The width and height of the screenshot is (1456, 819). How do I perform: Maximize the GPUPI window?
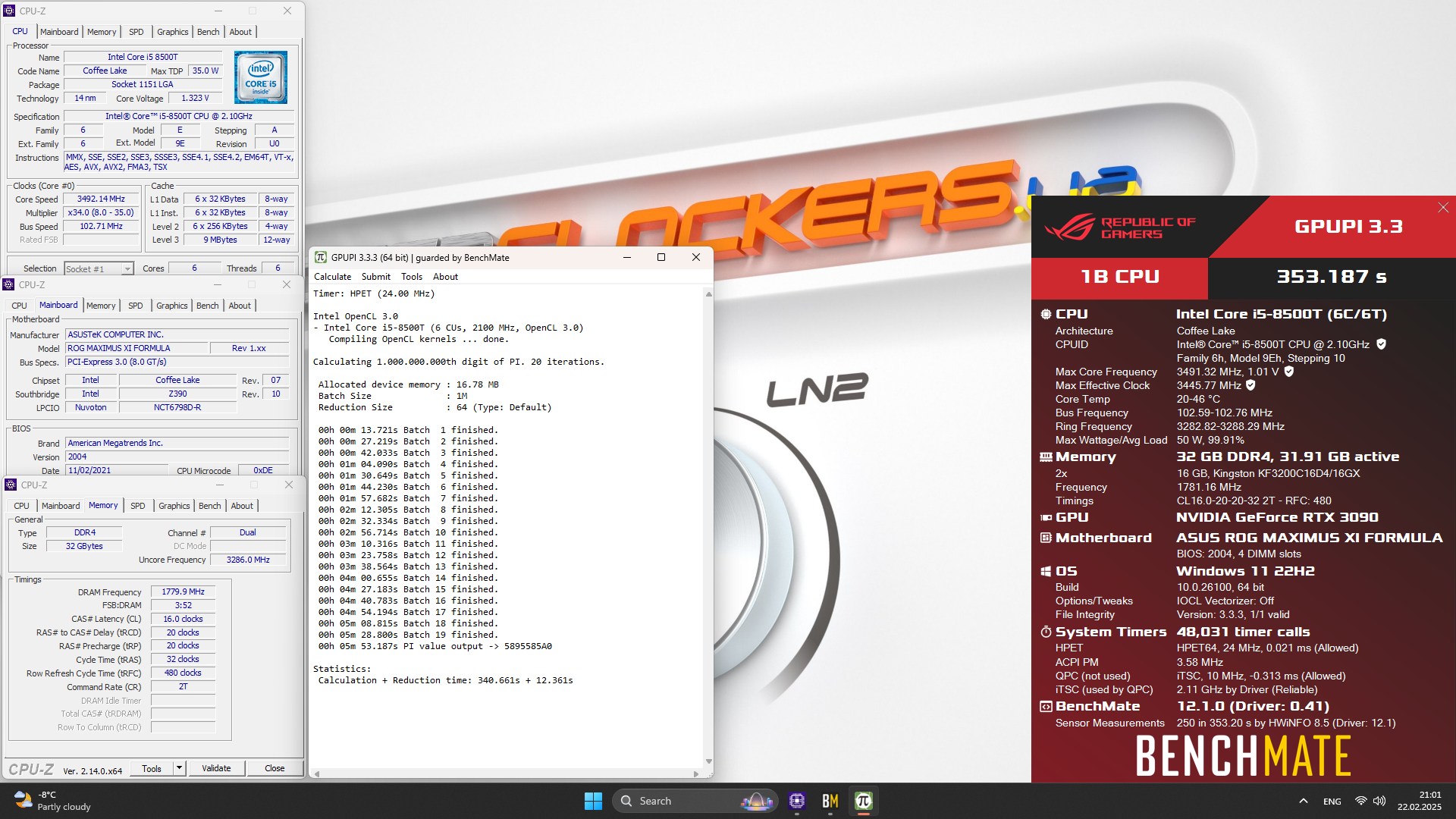(661, 258)
